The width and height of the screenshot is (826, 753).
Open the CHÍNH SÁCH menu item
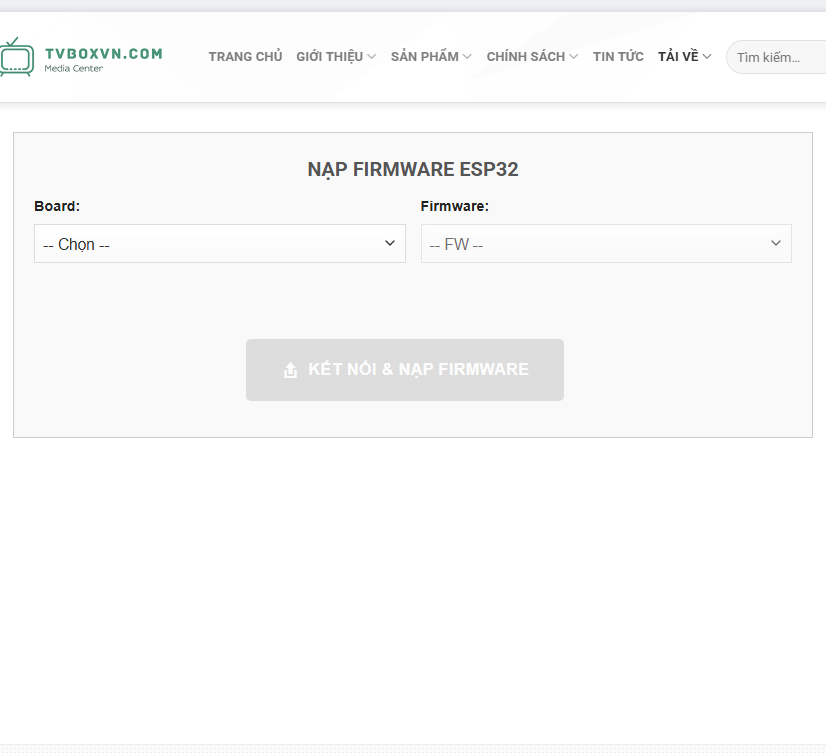pyautogui.click(x=525, y=57)
